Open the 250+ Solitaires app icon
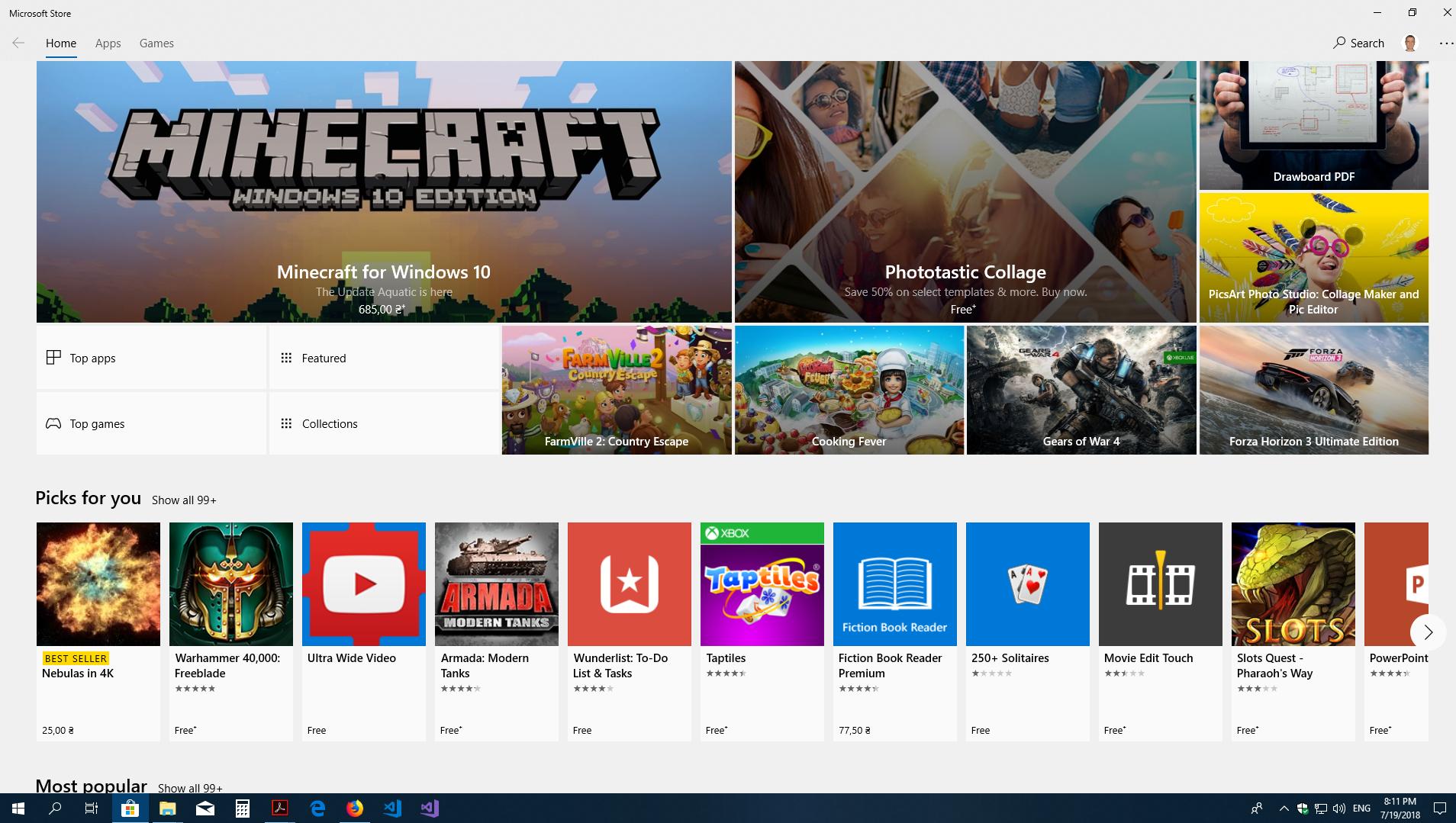 (x=1028, y=584)
